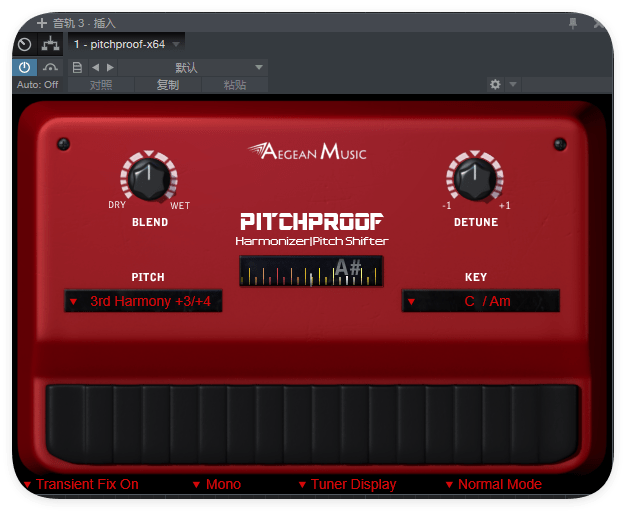Open the gear settings icon
This screenshot has height=511, width=626.
click(x=495, y=85)
